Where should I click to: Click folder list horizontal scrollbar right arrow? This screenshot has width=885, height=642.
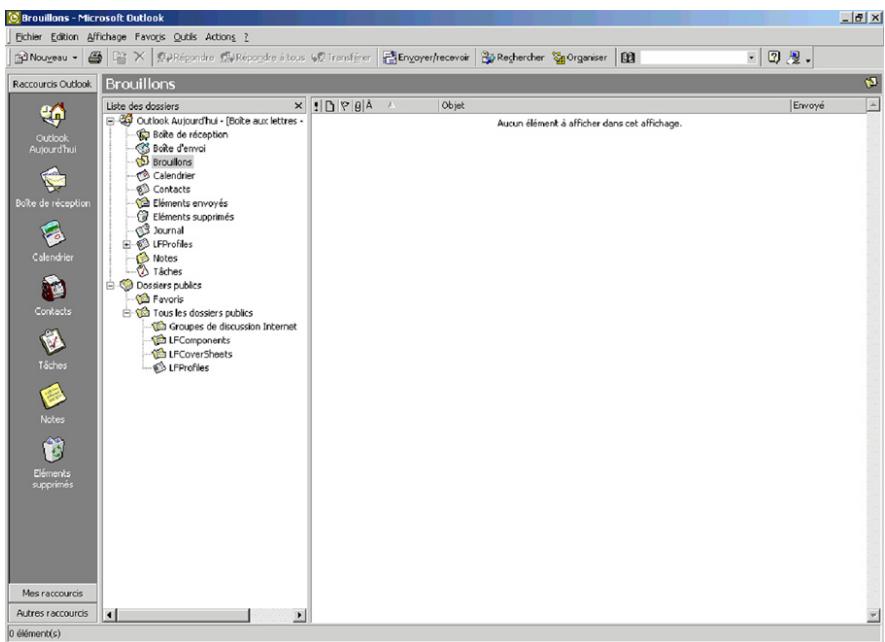pos(300,615)
